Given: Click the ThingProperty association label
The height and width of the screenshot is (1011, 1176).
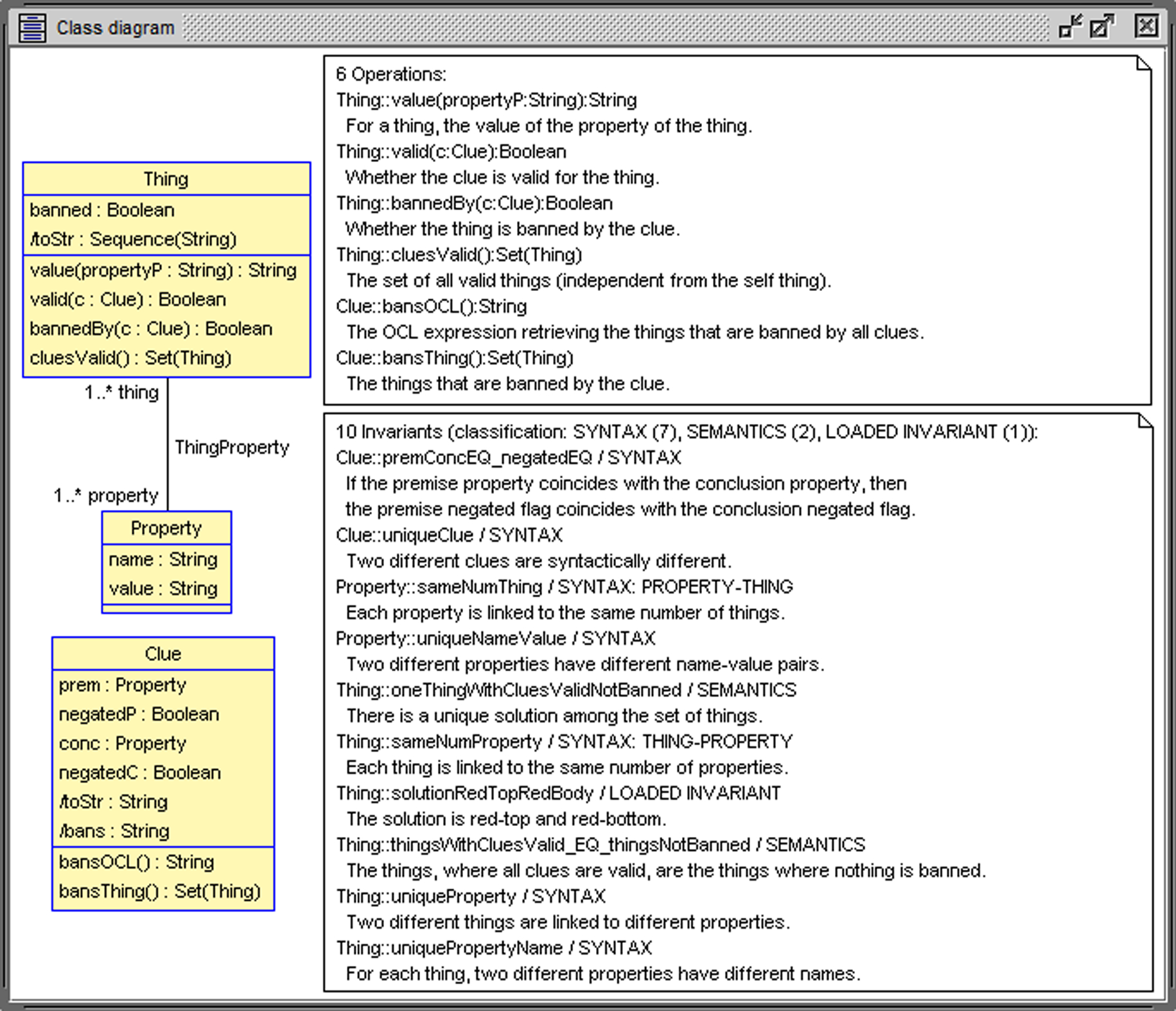Looking at the screenshot, I should (232, 447).
